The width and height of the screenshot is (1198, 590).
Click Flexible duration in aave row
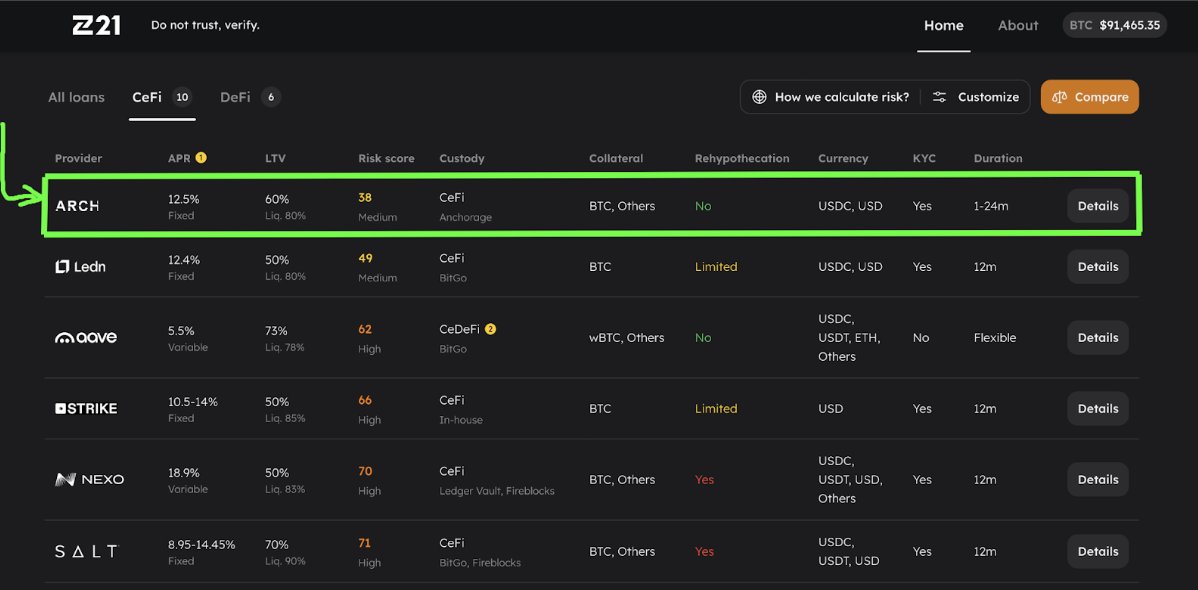pos(995,338)
